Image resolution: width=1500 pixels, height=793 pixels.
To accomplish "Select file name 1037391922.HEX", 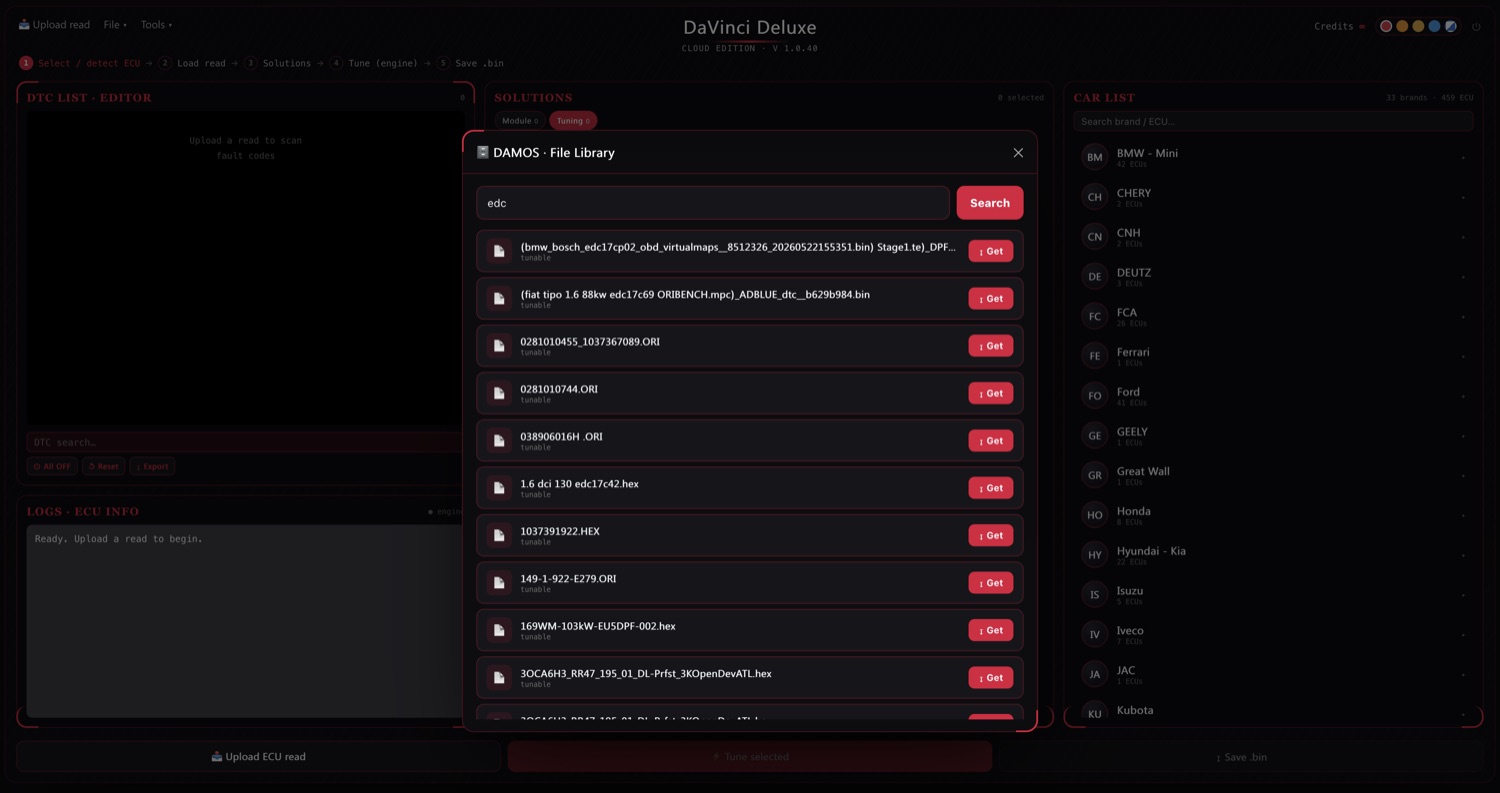I will click(560, 531).
